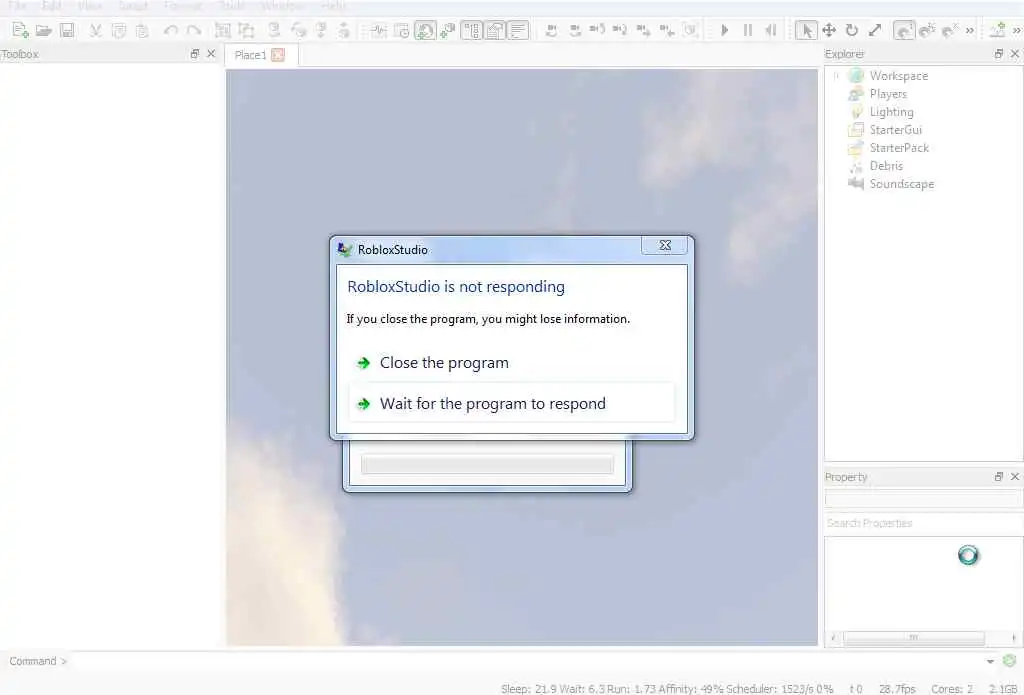Select Workspace in Explorer
Image resolution: width=1024 pixels, height=695 pixels.
899,76
